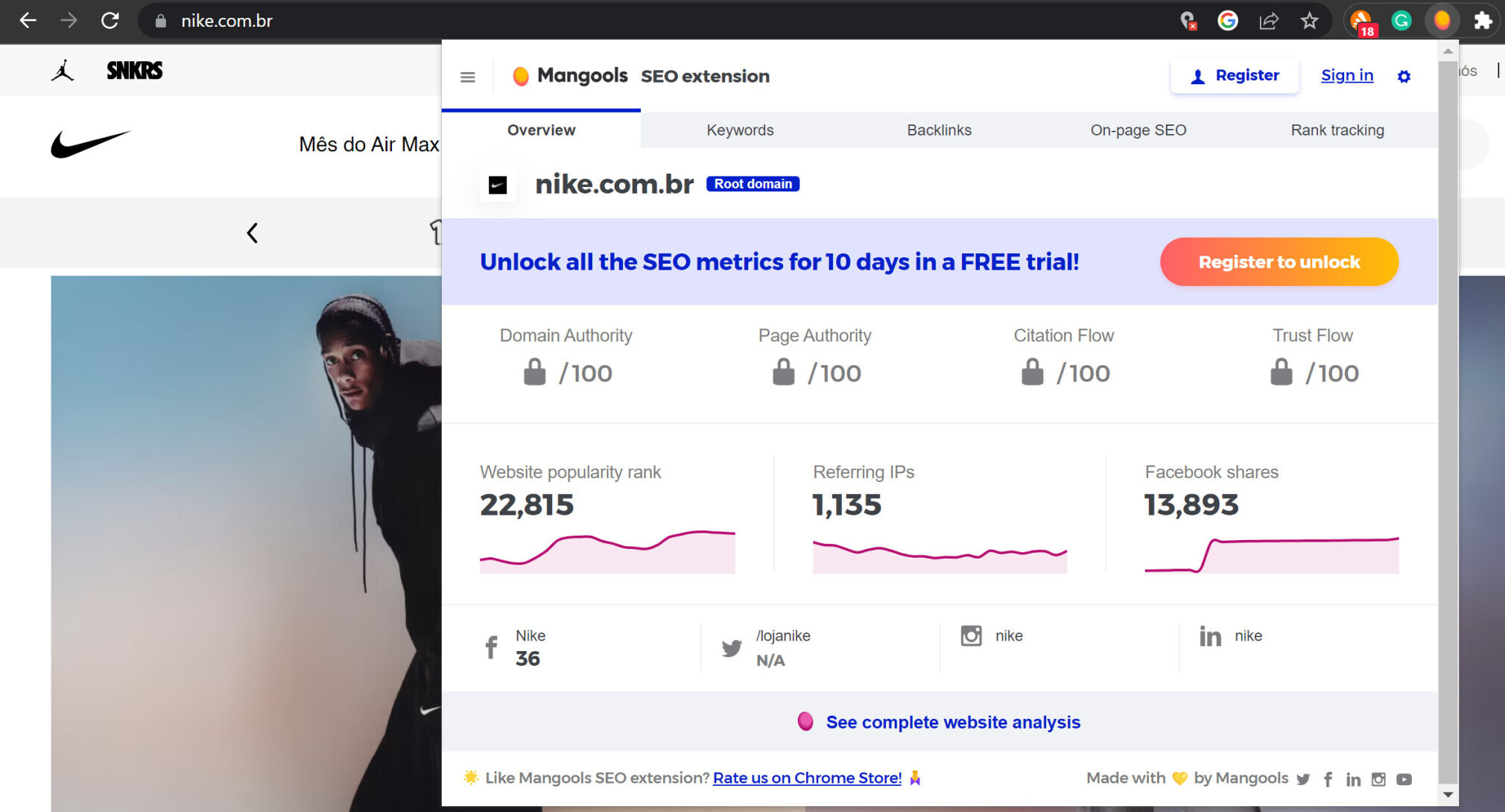Open Mangools LinkedIn from footer

click(1353, 779)
